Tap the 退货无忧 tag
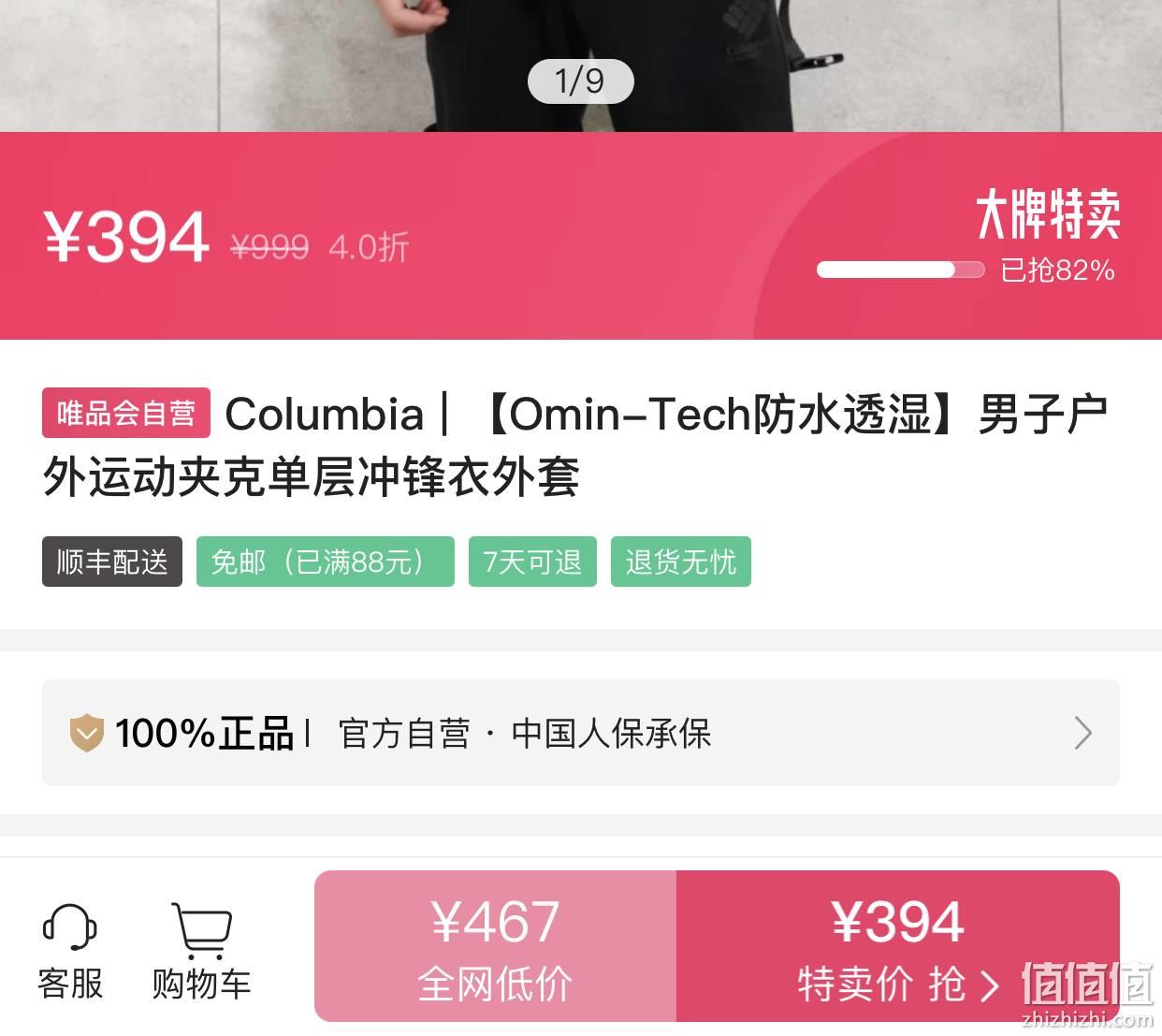The height and width of the screenshot is (1036, 1162). tap(681, 562)
